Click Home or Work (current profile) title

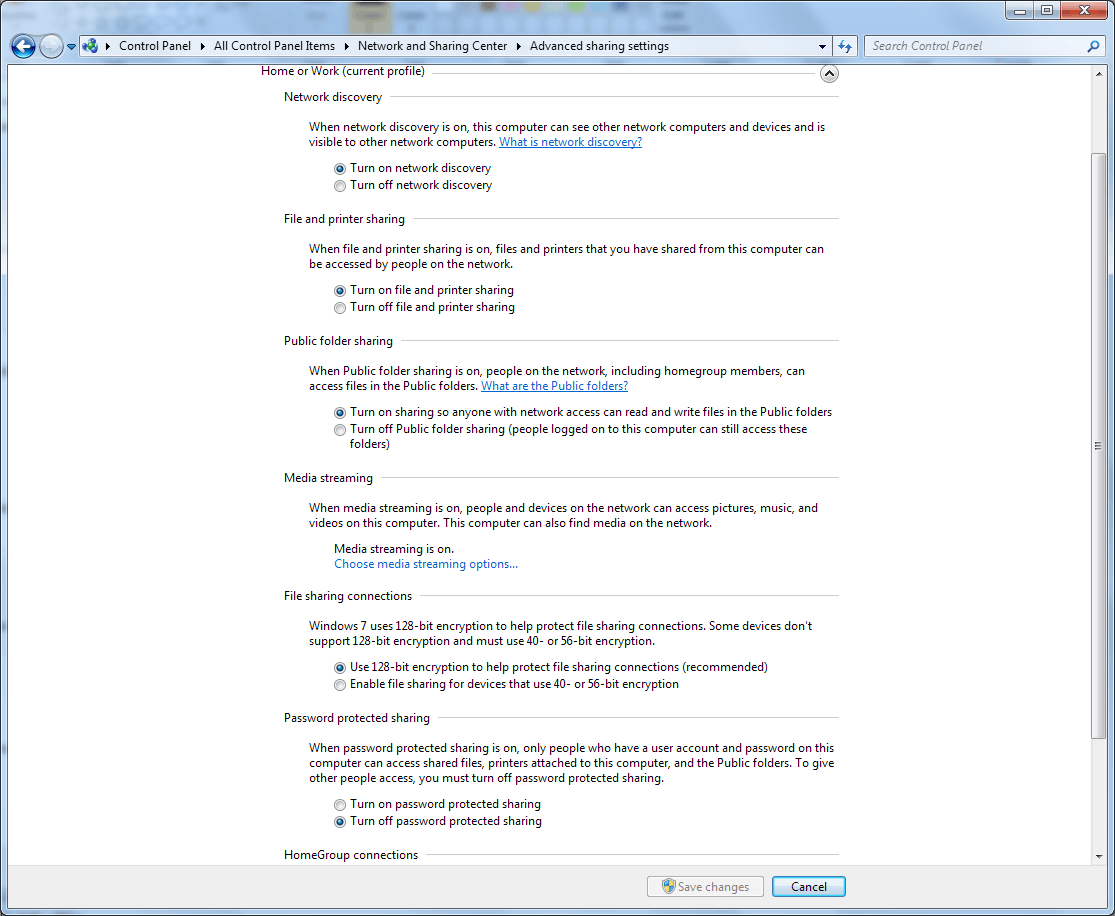point(343,71)
